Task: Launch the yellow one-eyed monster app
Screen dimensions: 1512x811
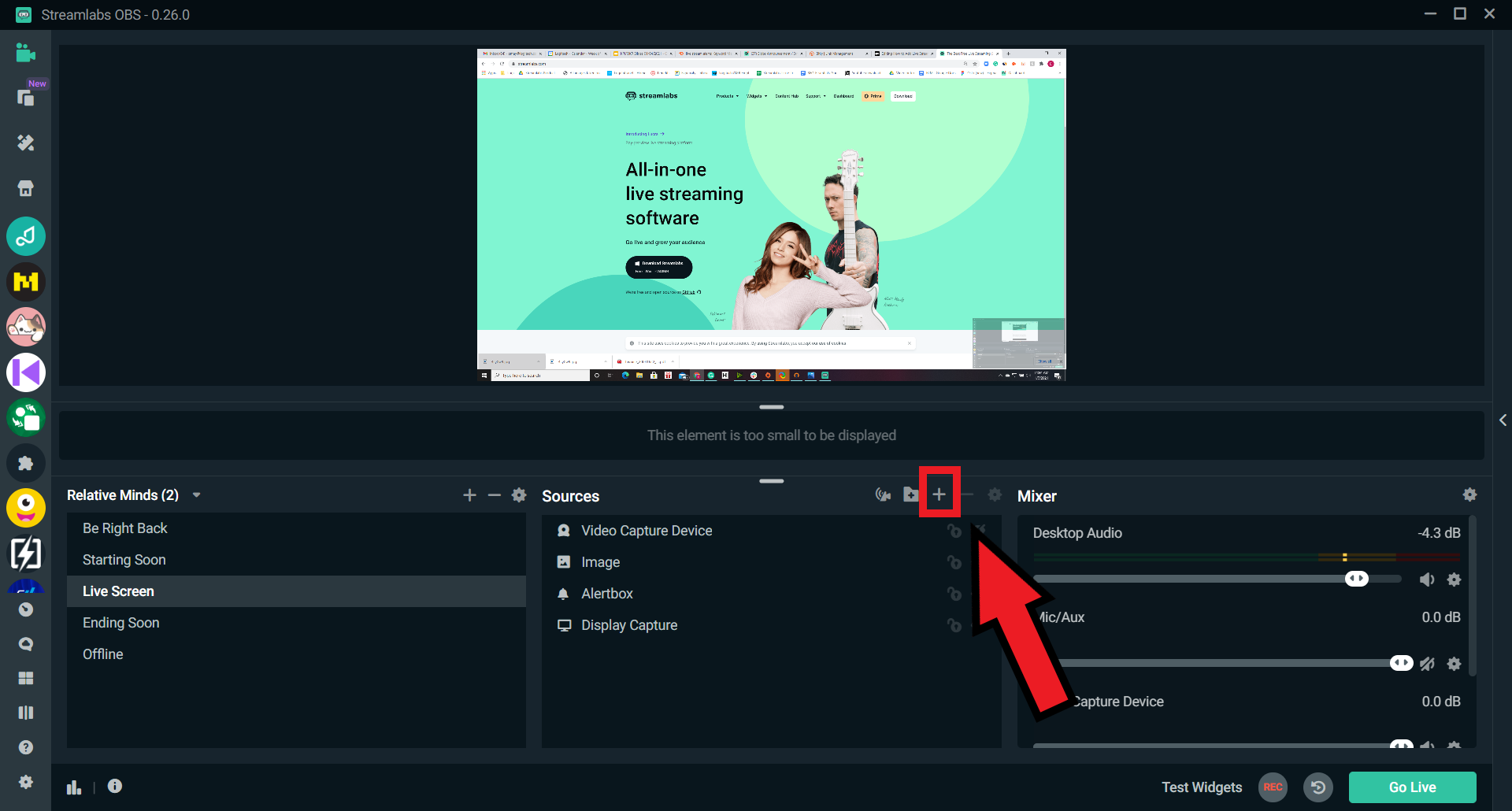Action: coord(26,508)
